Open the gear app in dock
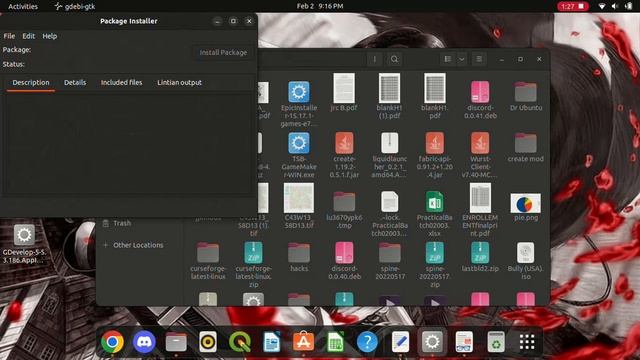Image resolution: width=640 pixels, height=360 pixels. (432, 342)
